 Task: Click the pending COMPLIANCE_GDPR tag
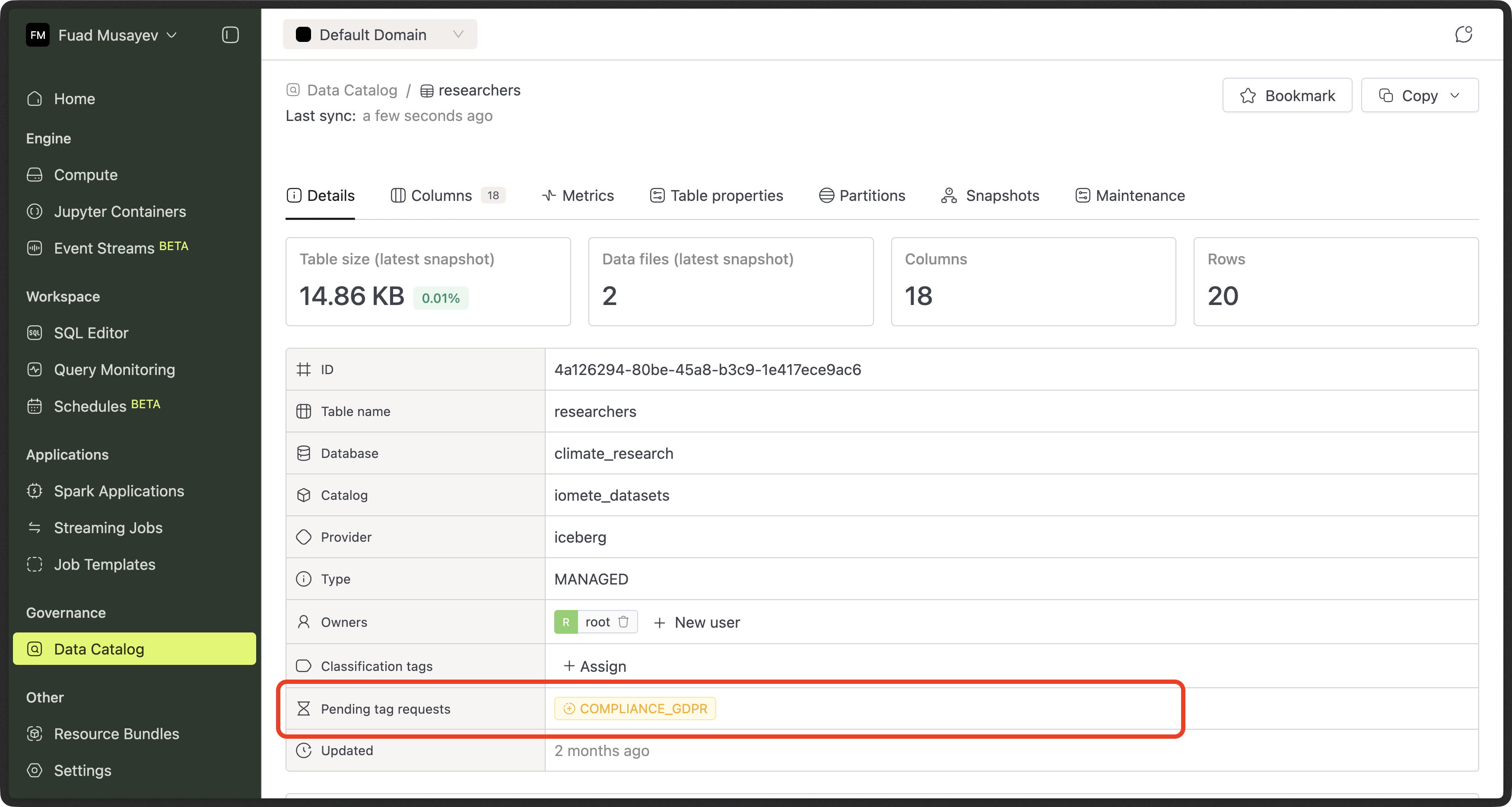pos(635,709)
